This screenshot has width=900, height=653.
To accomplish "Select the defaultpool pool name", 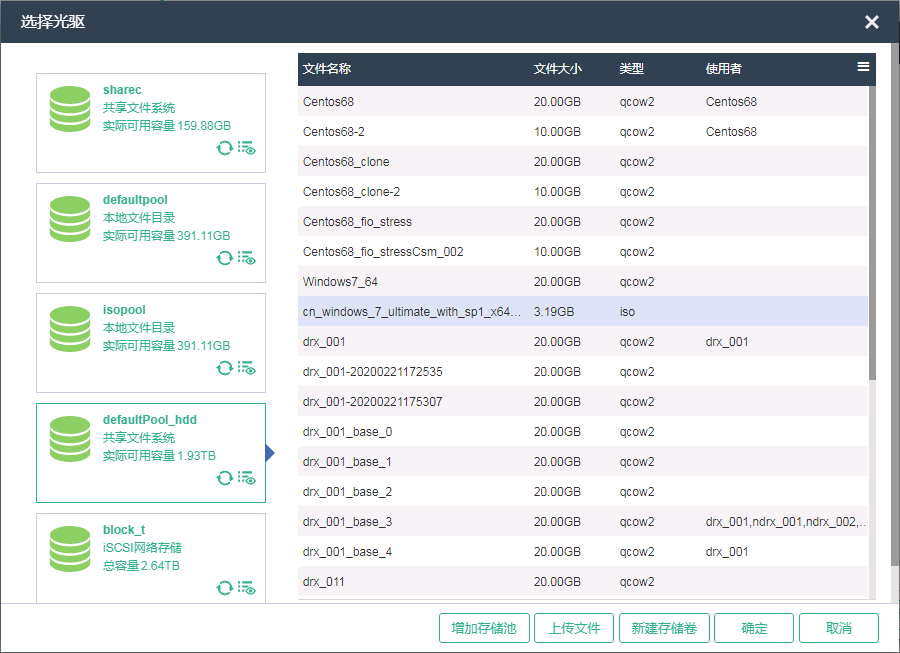I will point(135,200).
